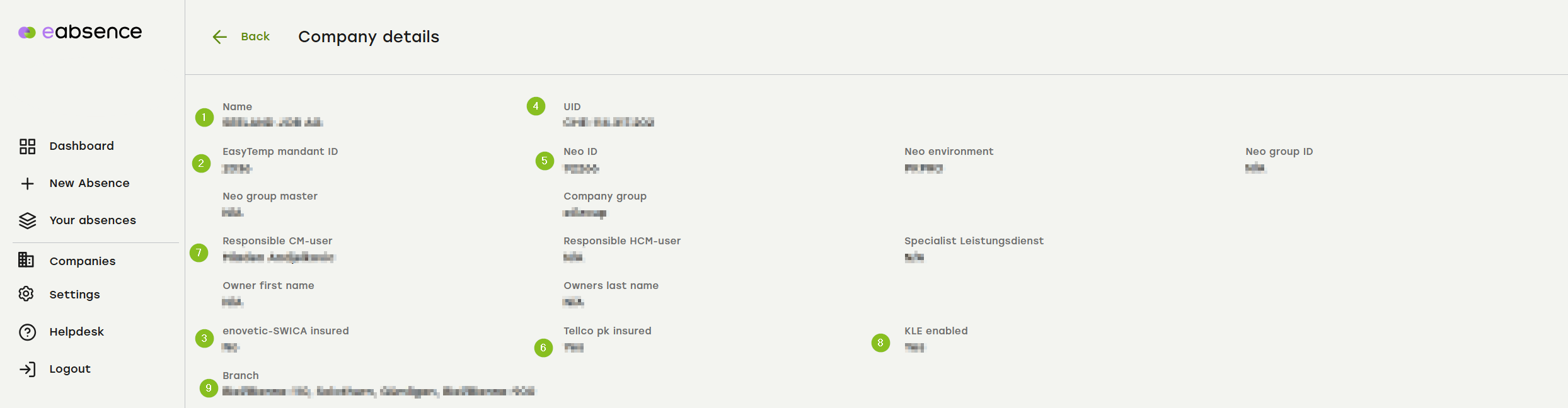This screenshot has height=408, width=1568.
Task: Click the Company details heading
Action: coord(369,37)
